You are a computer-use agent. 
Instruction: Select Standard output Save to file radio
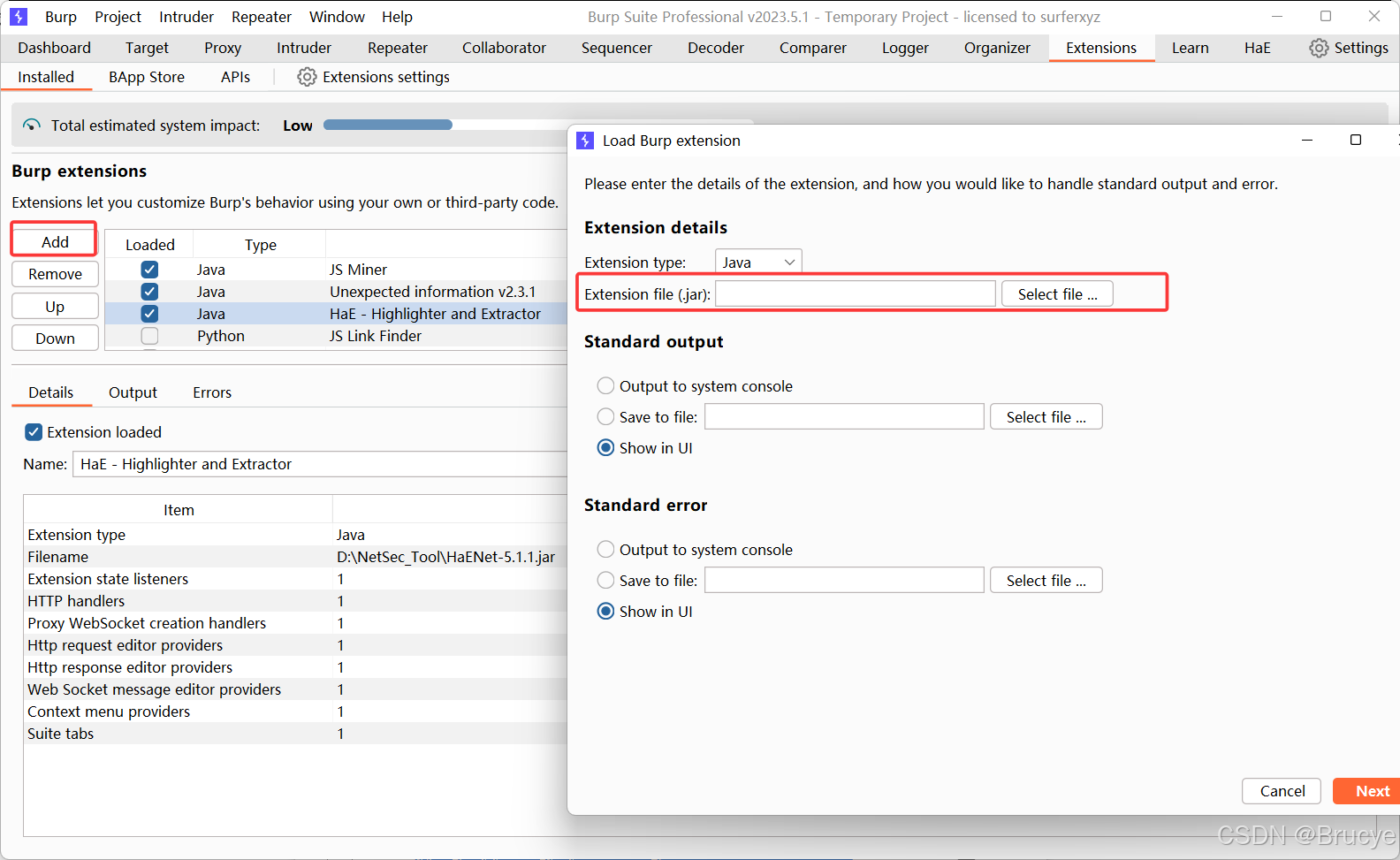(605, 417)
